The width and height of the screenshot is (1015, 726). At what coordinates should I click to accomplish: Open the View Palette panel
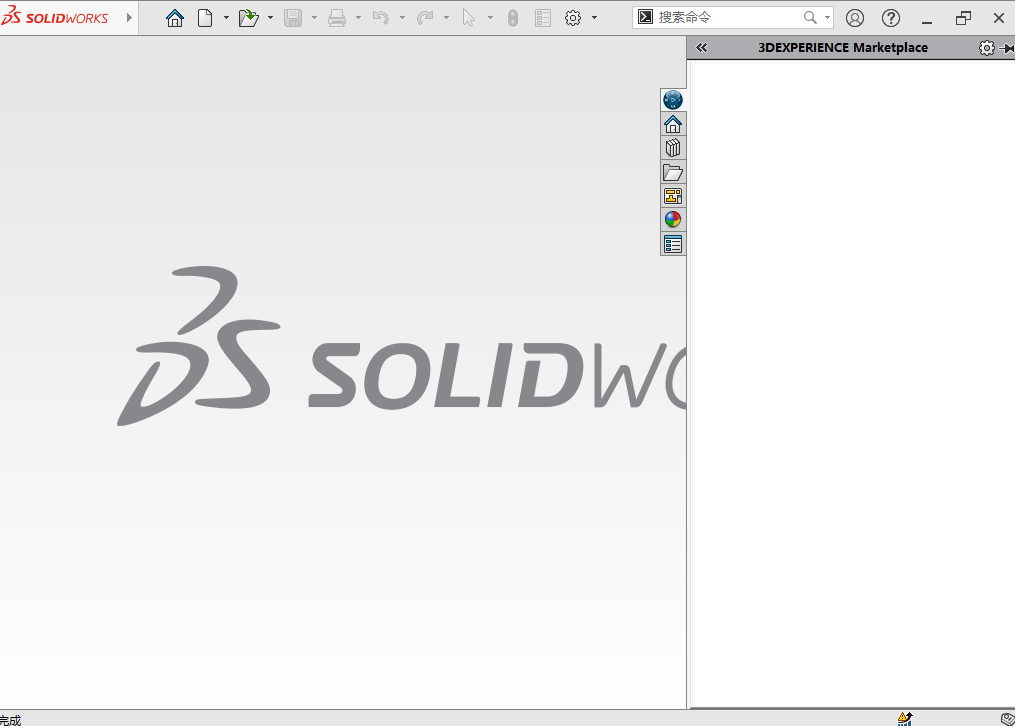coord(673,195)
